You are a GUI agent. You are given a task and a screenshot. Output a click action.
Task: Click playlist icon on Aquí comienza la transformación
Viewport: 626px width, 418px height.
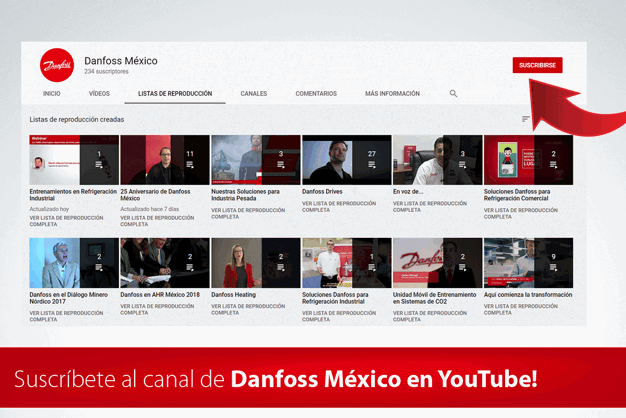(553, 267)
